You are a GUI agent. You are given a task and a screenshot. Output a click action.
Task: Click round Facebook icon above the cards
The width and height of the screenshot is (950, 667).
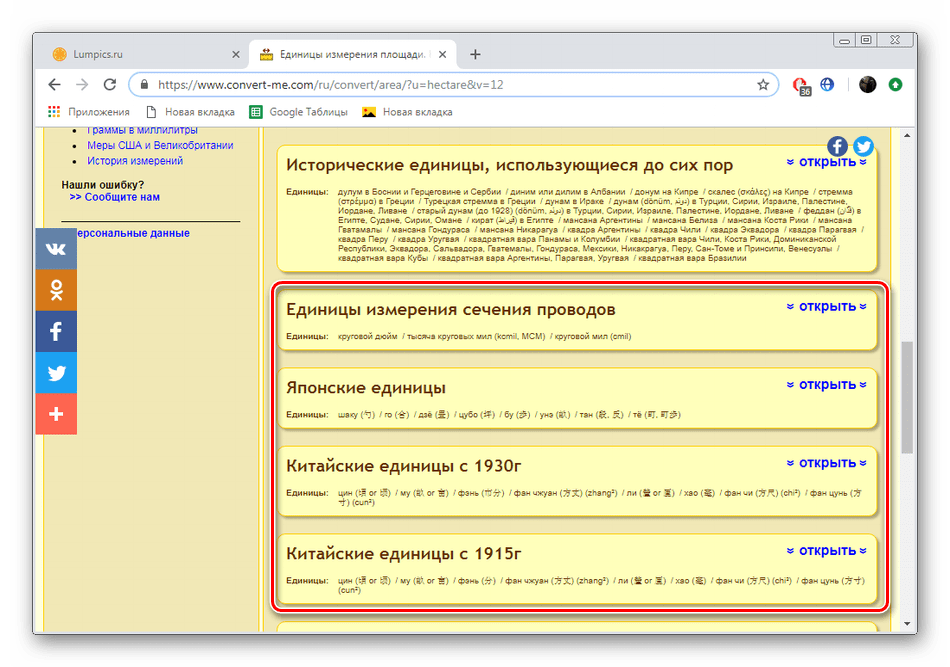[837, 146]
